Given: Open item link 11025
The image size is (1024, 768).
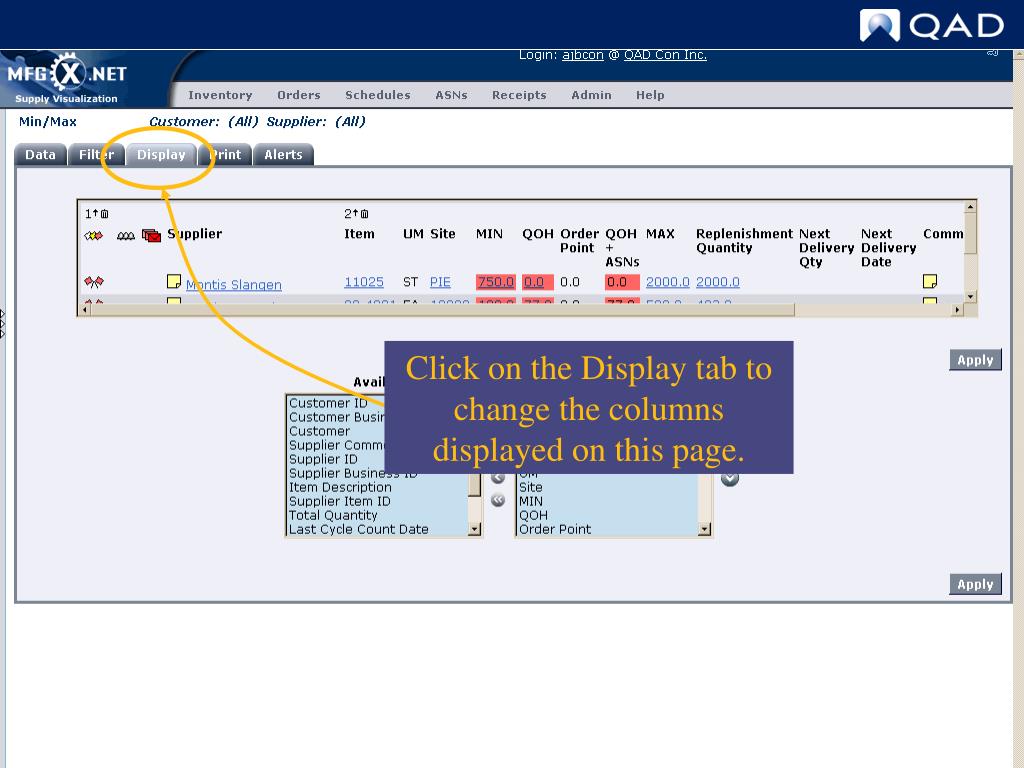Looking at the screenshot, I should click(364, 282).
